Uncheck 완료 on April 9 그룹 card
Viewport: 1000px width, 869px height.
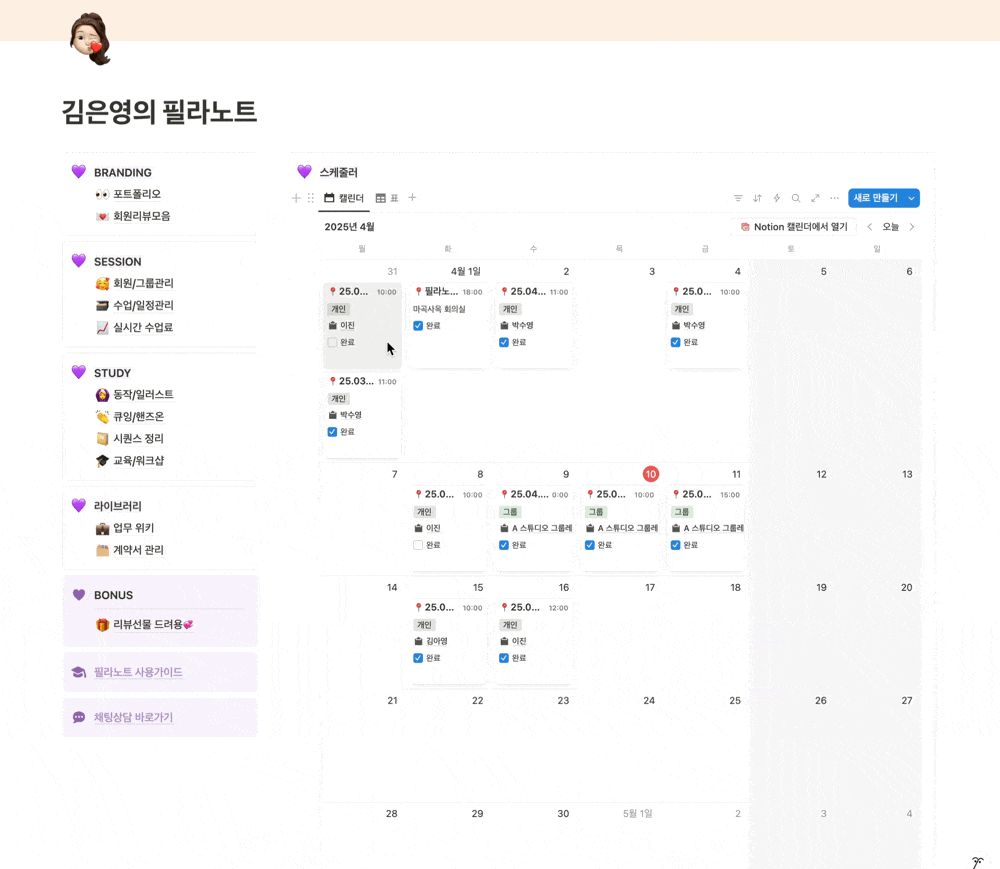click(504, 545)
